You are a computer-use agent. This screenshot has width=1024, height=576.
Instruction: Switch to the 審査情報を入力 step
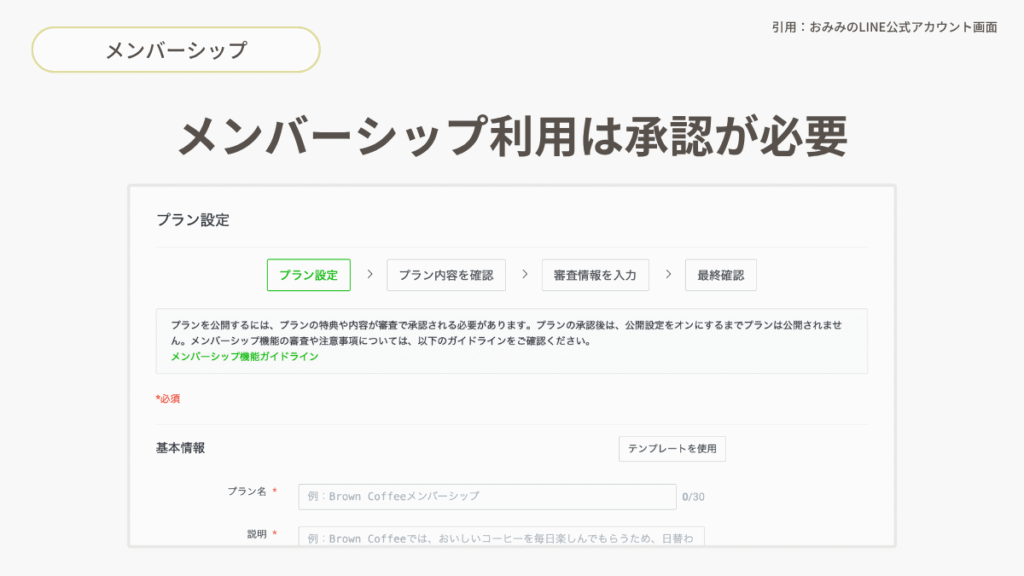[x=595, y=275]
